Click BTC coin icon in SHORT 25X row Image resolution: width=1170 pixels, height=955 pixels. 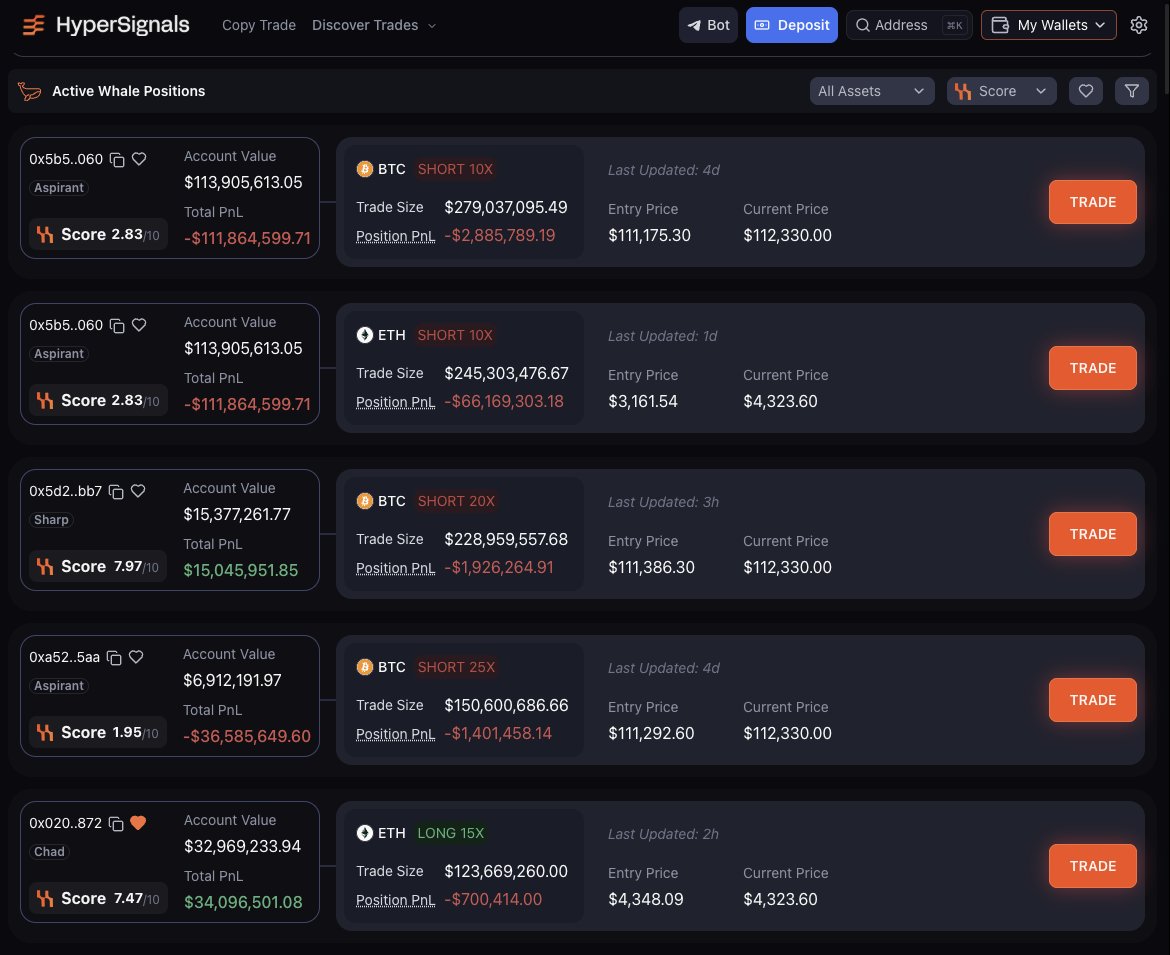pyautogui.click(x=365, y=667)
